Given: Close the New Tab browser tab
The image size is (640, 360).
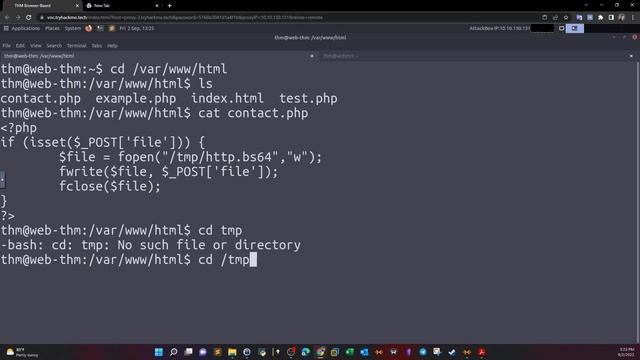Looking at the screenshot, I should pos(157,6).
